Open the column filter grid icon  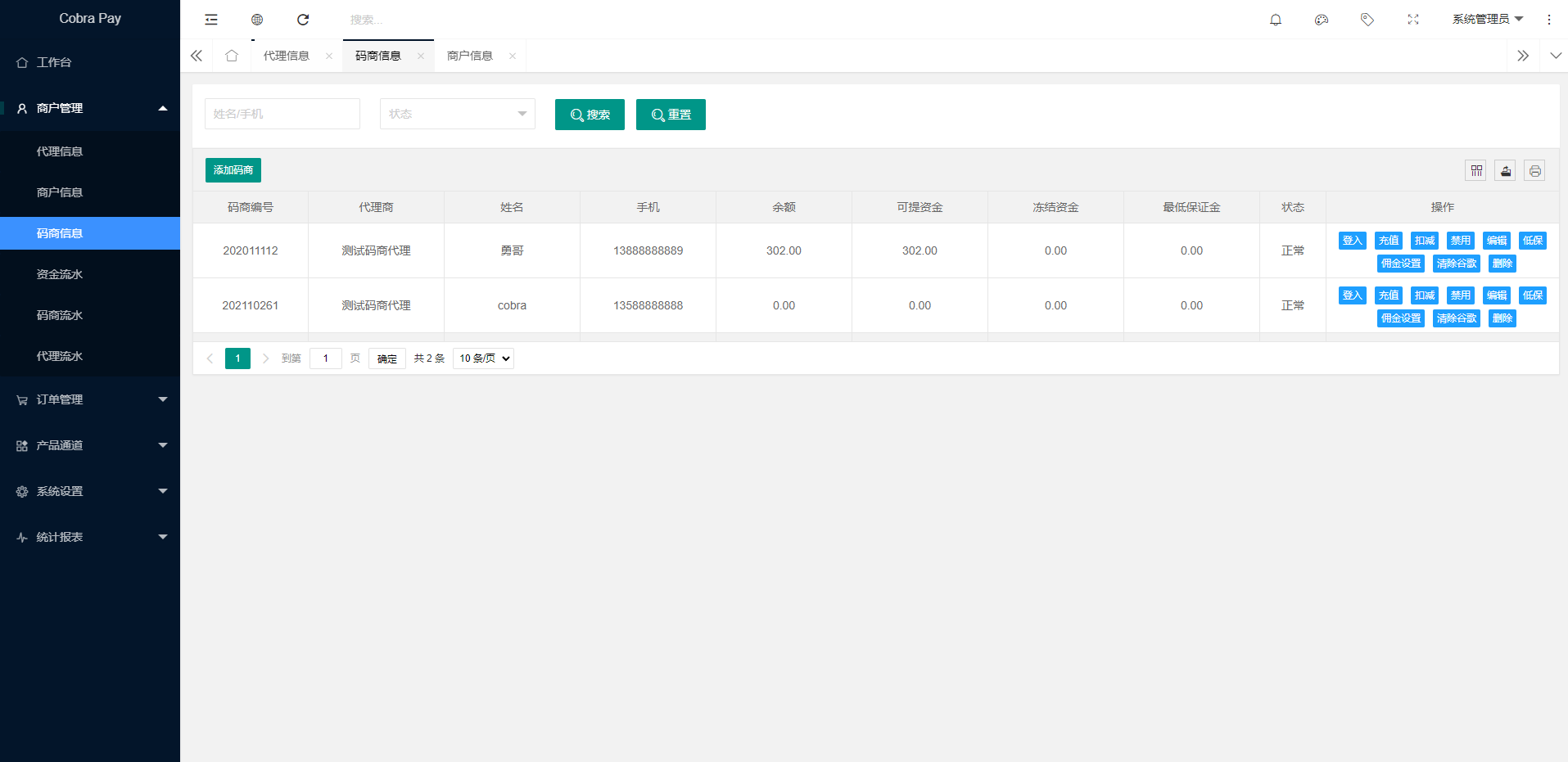coord(1476,171)
